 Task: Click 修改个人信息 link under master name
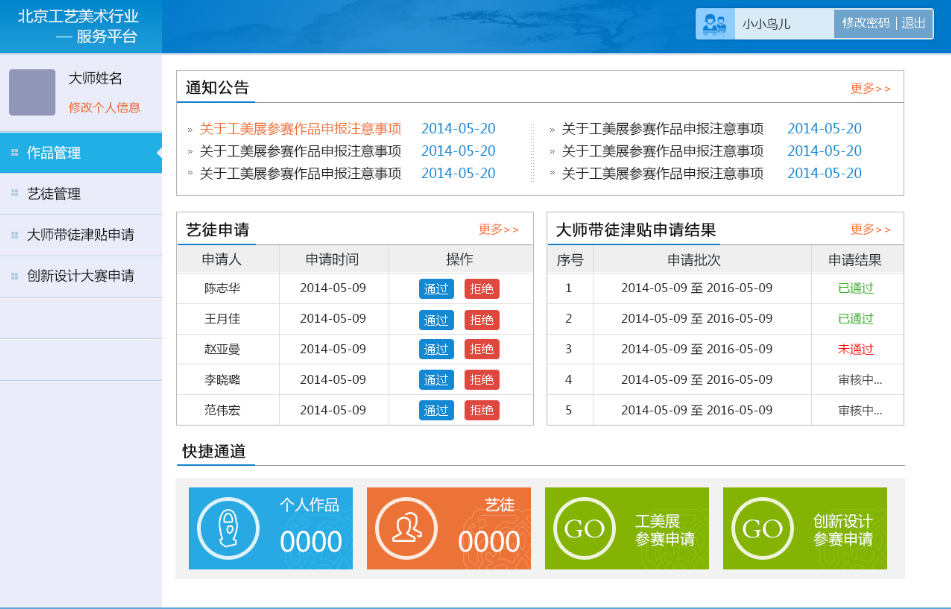[104, 108]
